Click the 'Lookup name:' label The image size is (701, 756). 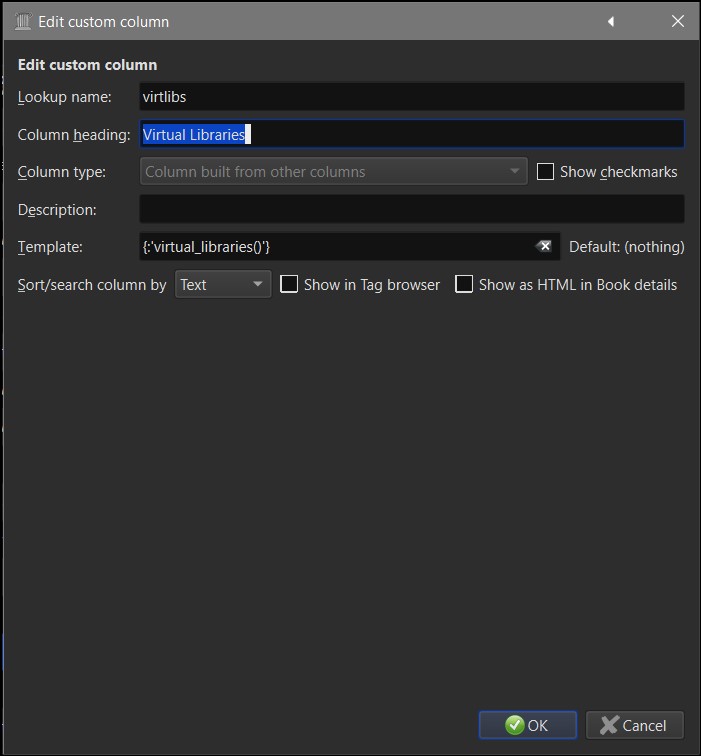coord(65,97)
